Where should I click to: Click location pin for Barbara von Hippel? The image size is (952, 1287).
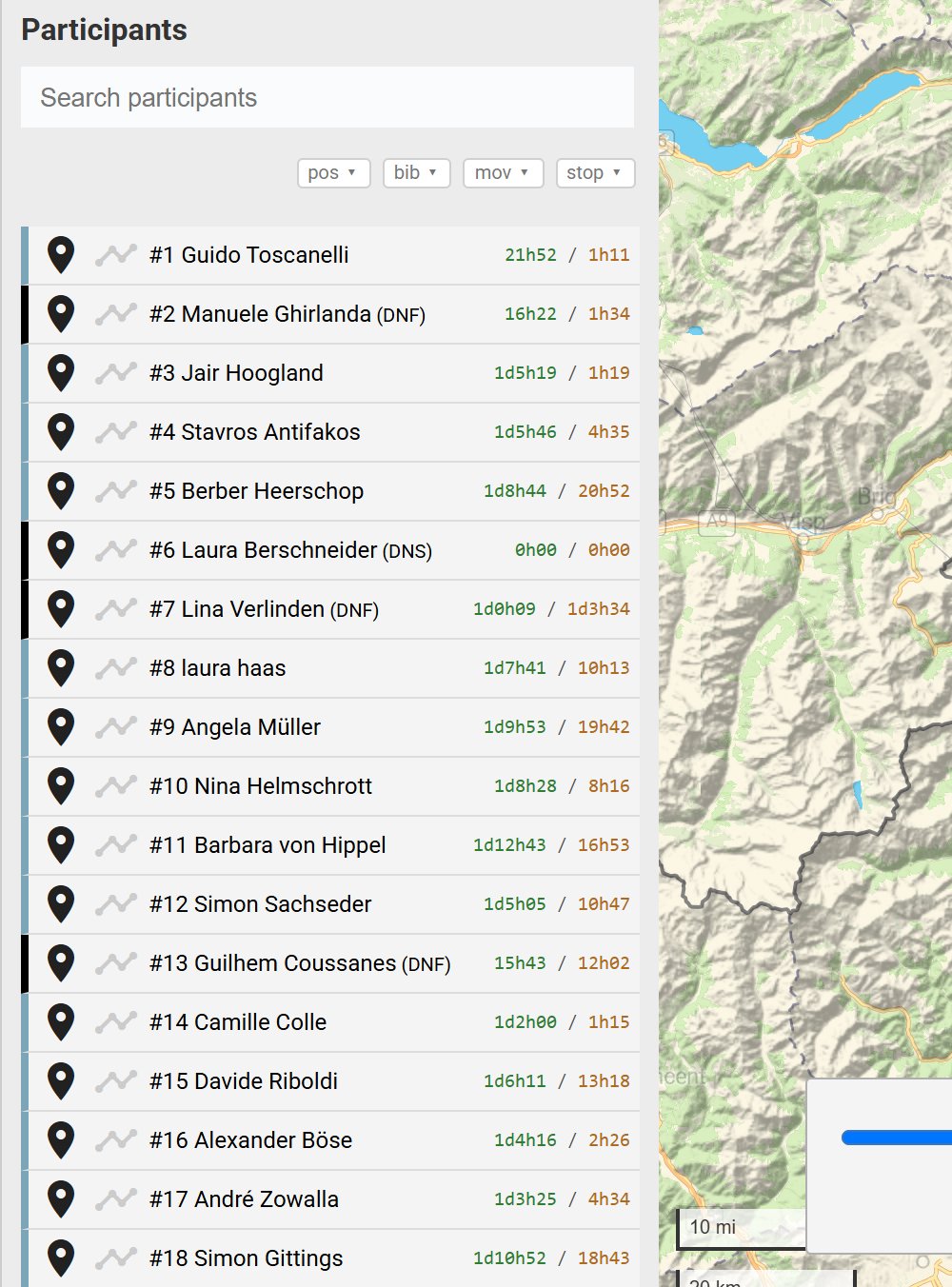click(61, 845)
